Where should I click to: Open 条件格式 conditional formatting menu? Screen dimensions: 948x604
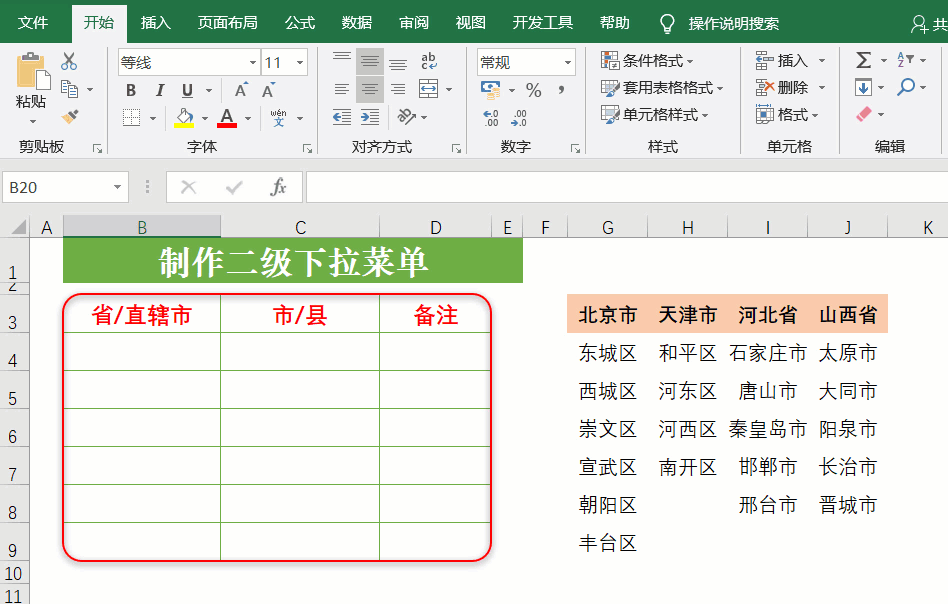(x=648, y=60)
